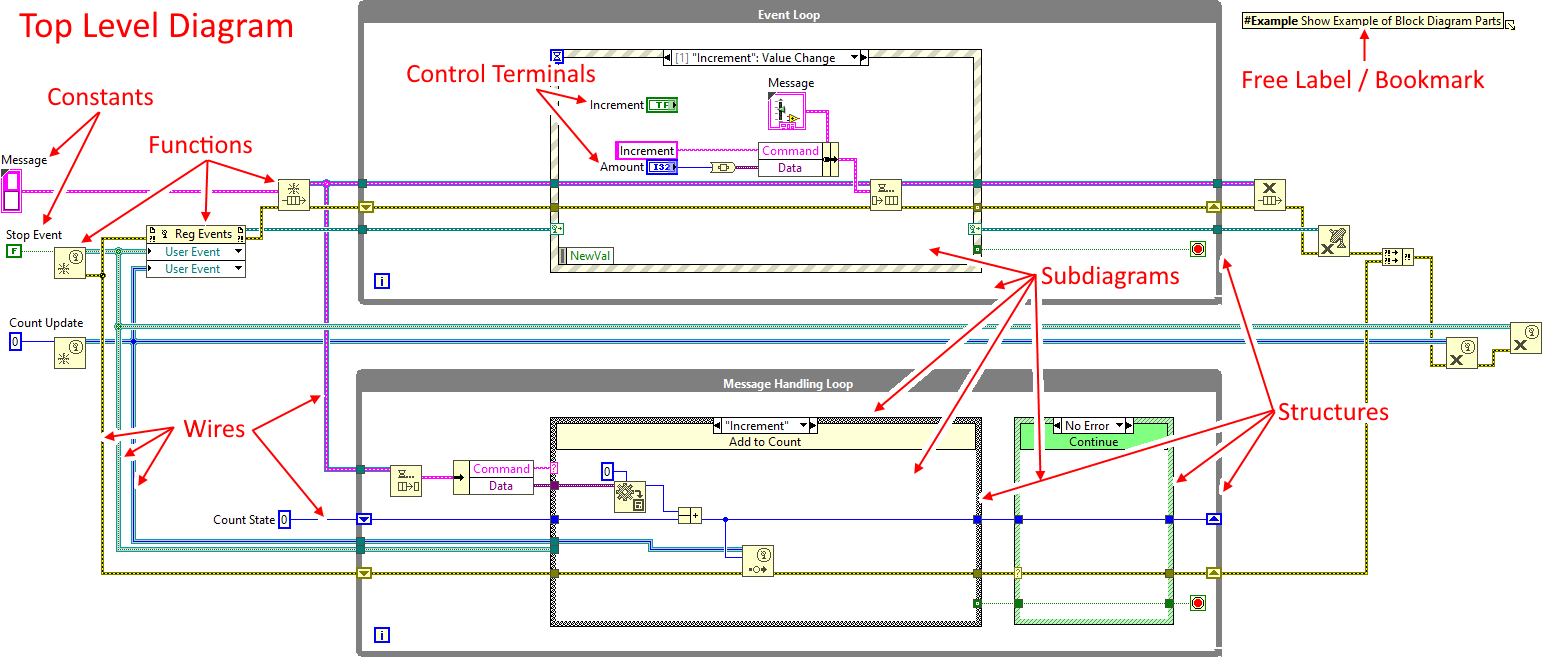The width and height of the screenshot is (1542, 657).
Task: Click the Release Queue function node
Action: point(1270,195)
